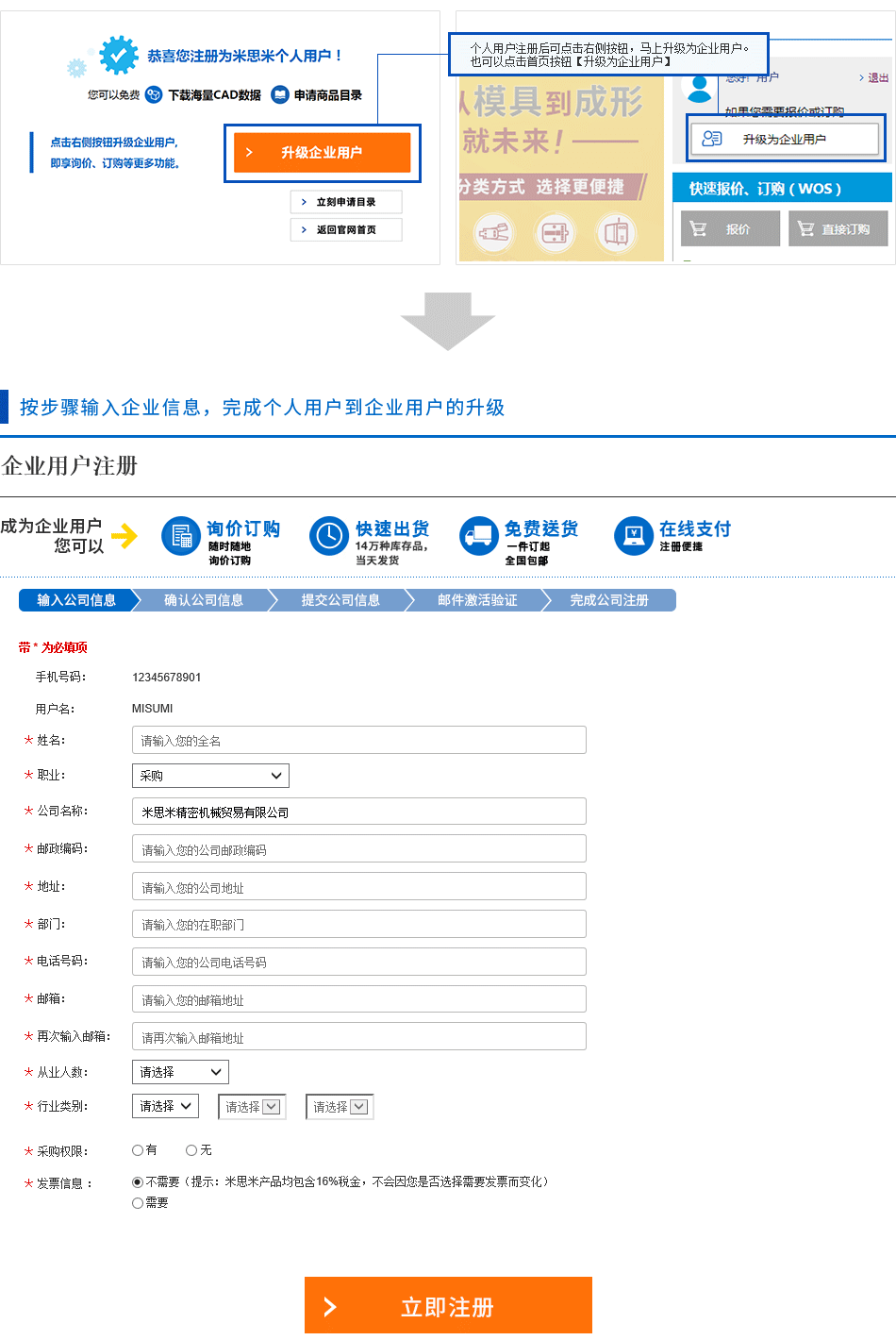896x1340 pixels.
Task: Click the cart icon on 报价
Action: coord(698,228)
